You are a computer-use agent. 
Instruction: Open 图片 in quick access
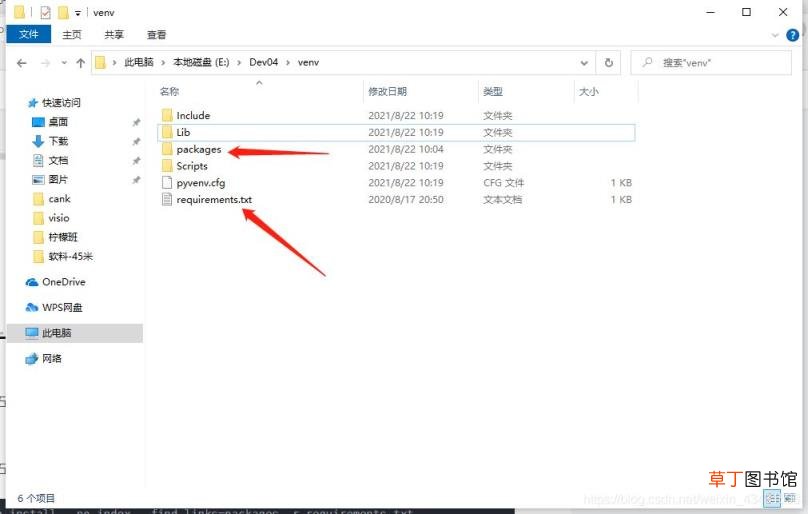(x=58, y=179)
